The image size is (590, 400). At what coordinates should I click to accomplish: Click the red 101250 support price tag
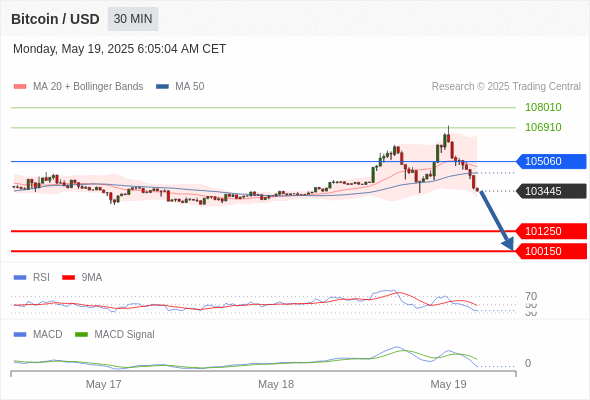[x=551, y=231]
